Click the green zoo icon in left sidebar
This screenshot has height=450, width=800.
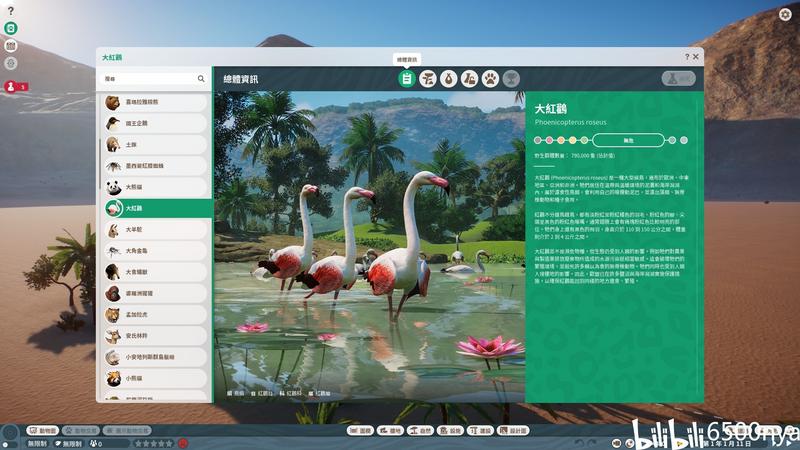(11, 28)
